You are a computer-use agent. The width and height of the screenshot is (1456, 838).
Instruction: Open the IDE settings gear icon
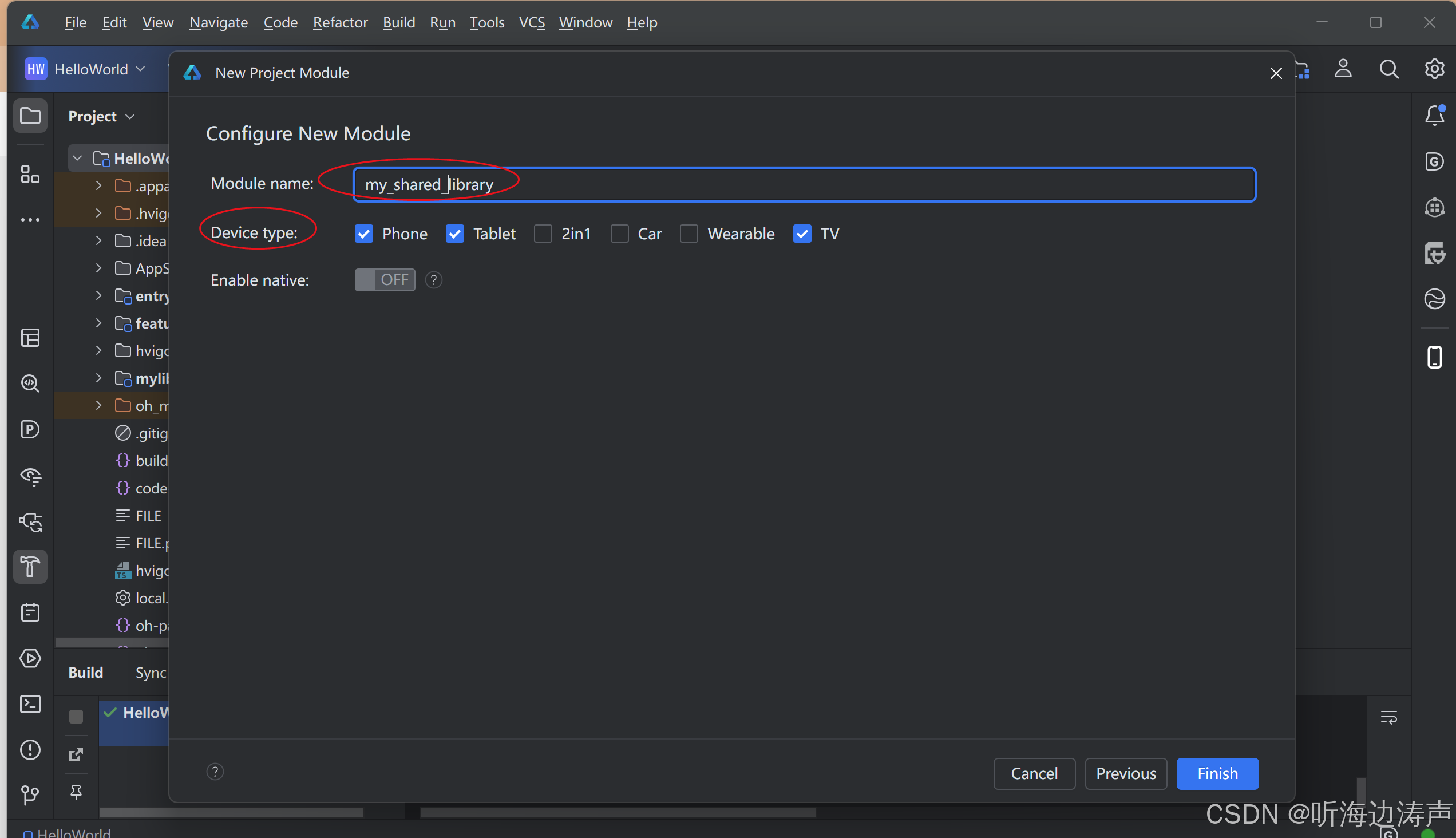pos(1435,69)
